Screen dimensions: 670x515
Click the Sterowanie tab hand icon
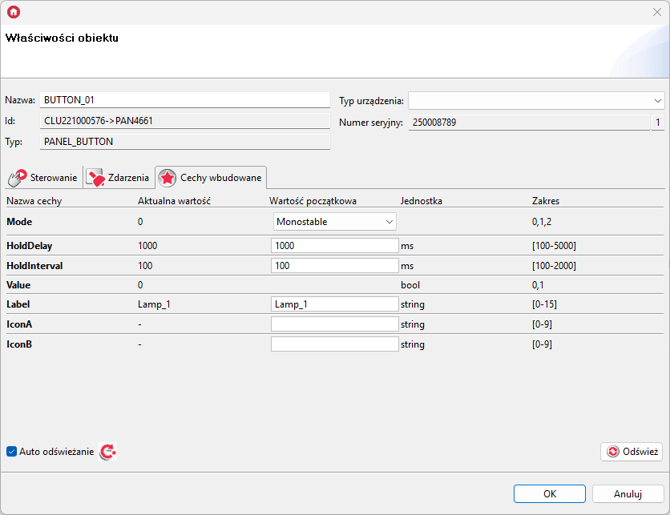(17, 178)
